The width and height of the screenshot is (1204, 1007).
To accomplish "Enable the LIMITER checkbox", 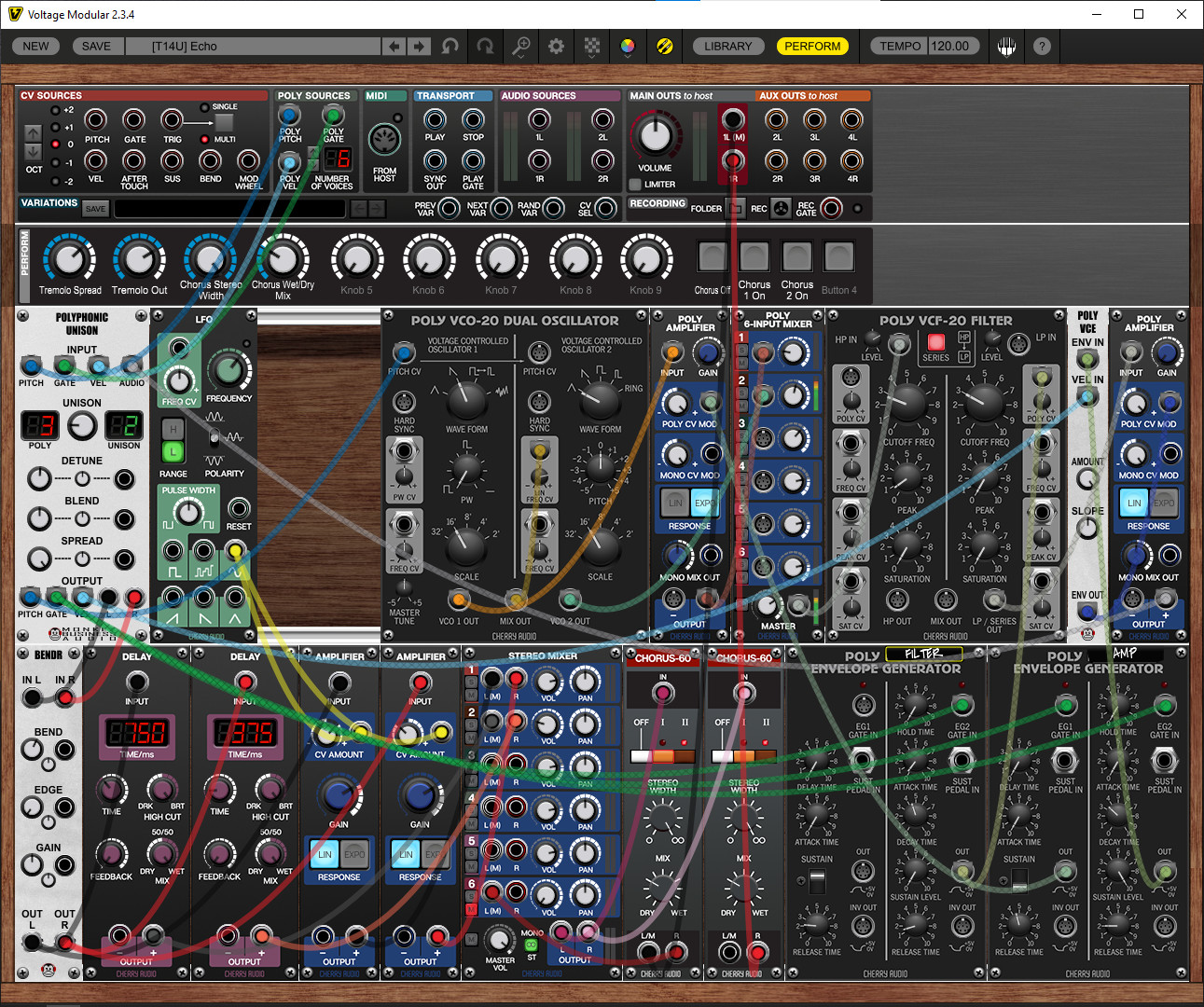I will click(x=635, y=185).
